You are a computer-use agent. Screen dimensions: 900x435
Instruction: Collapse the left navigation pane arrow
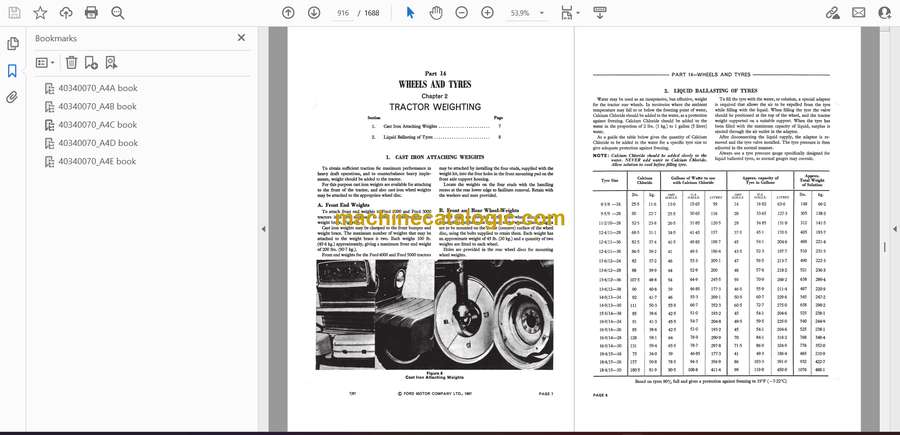click(263, 229)
